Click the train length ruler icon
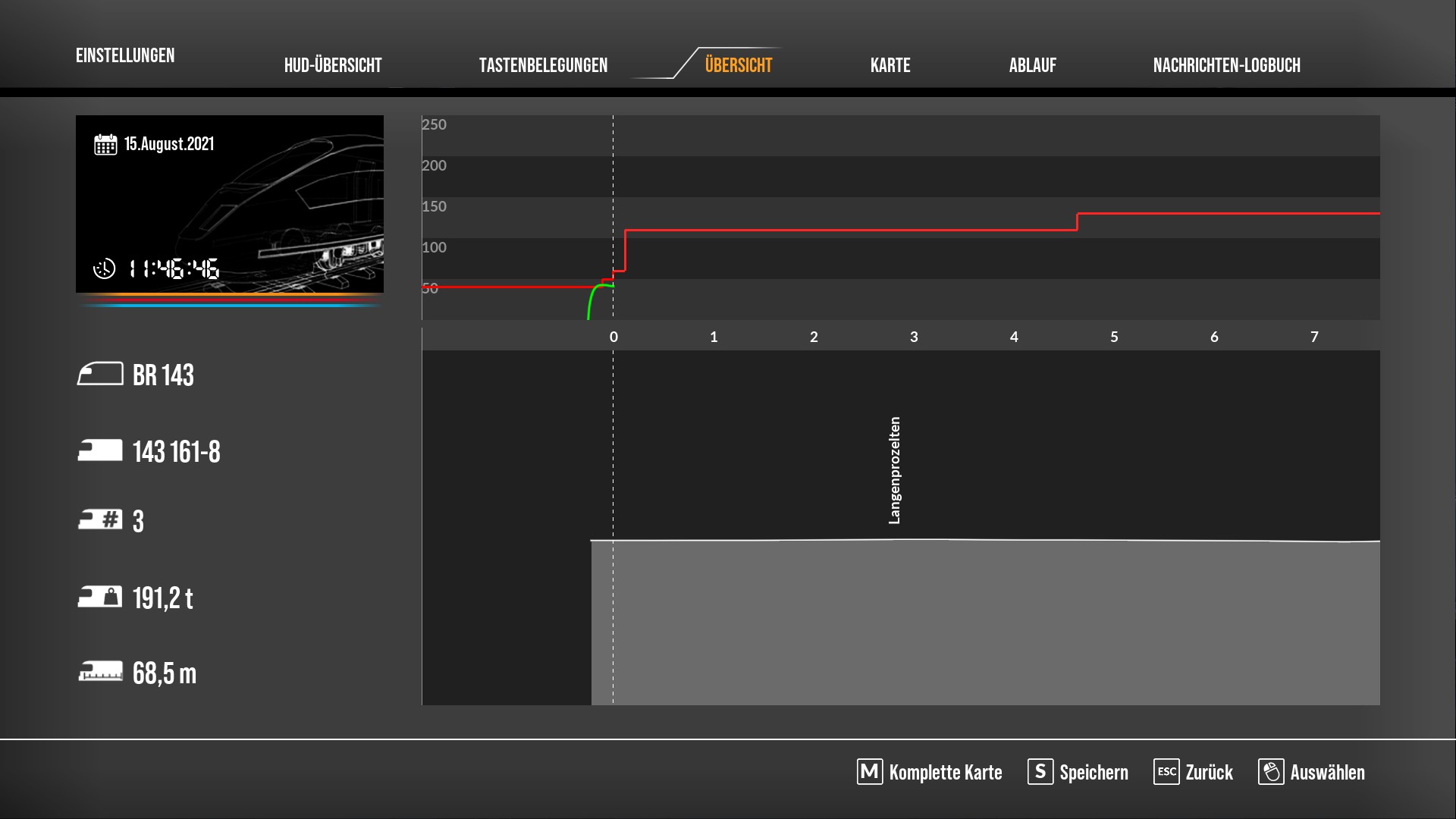The height and width of the screenshot is (819, 1456). click(100, 672)
